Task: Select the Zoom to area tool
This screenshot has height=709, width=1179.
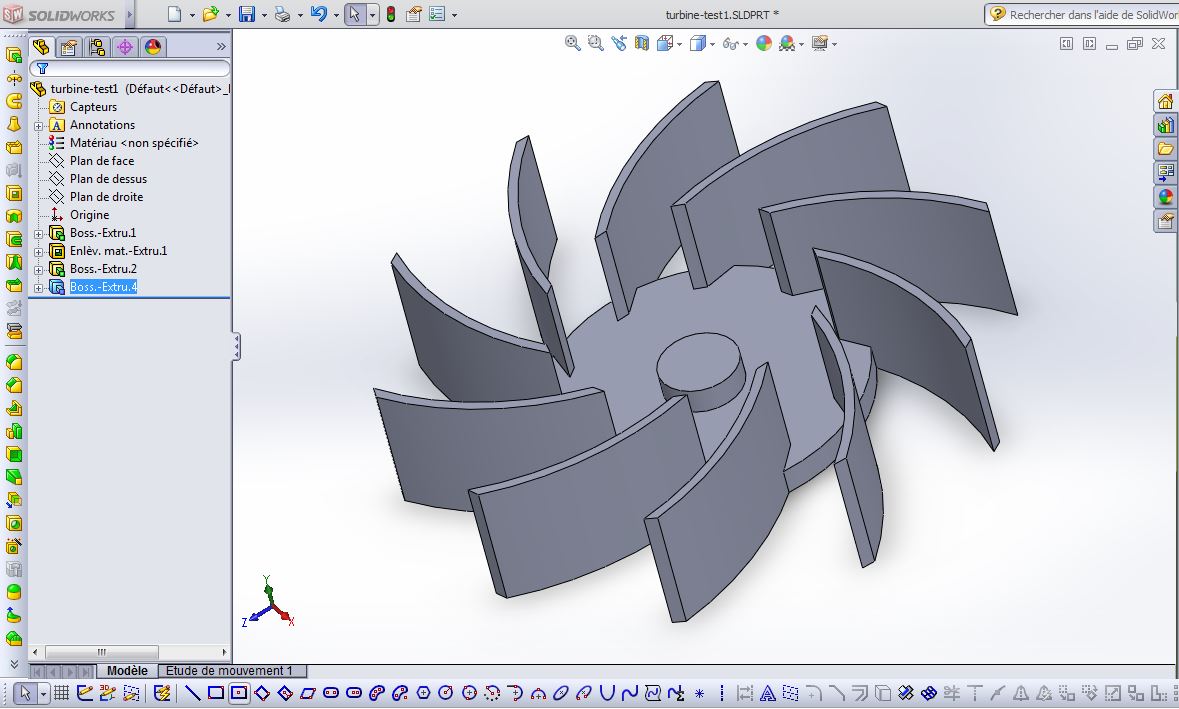Action: click(594, 43)
